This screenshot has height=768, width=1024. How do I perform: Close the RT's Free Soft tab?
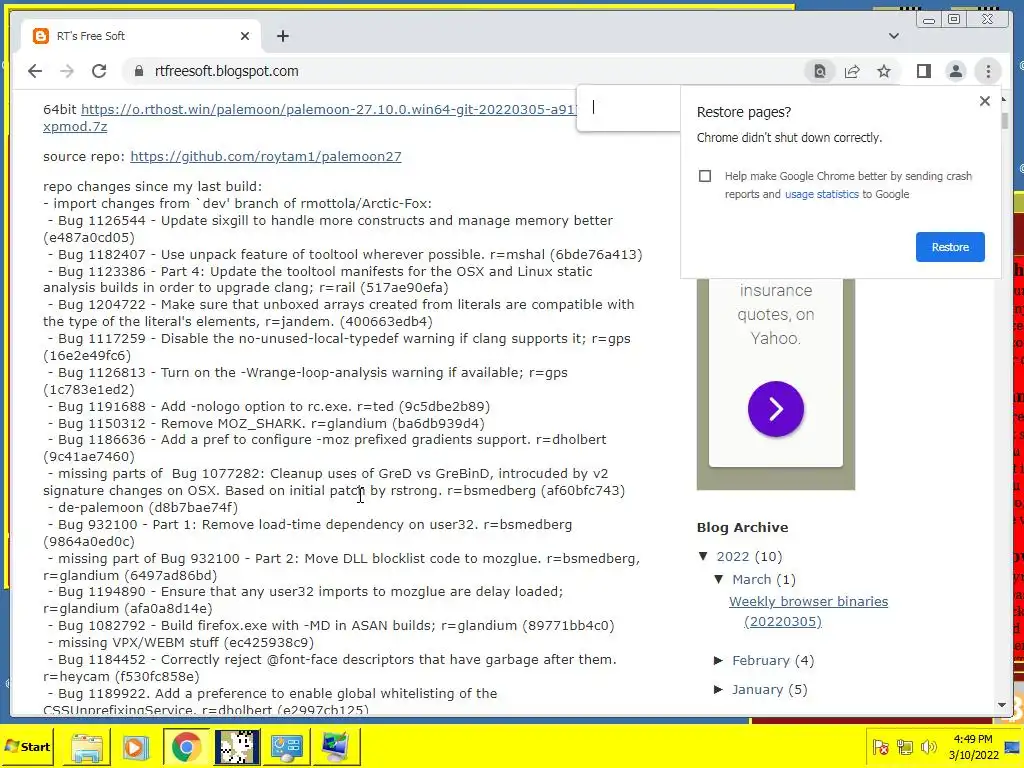[x=245, y=36]
